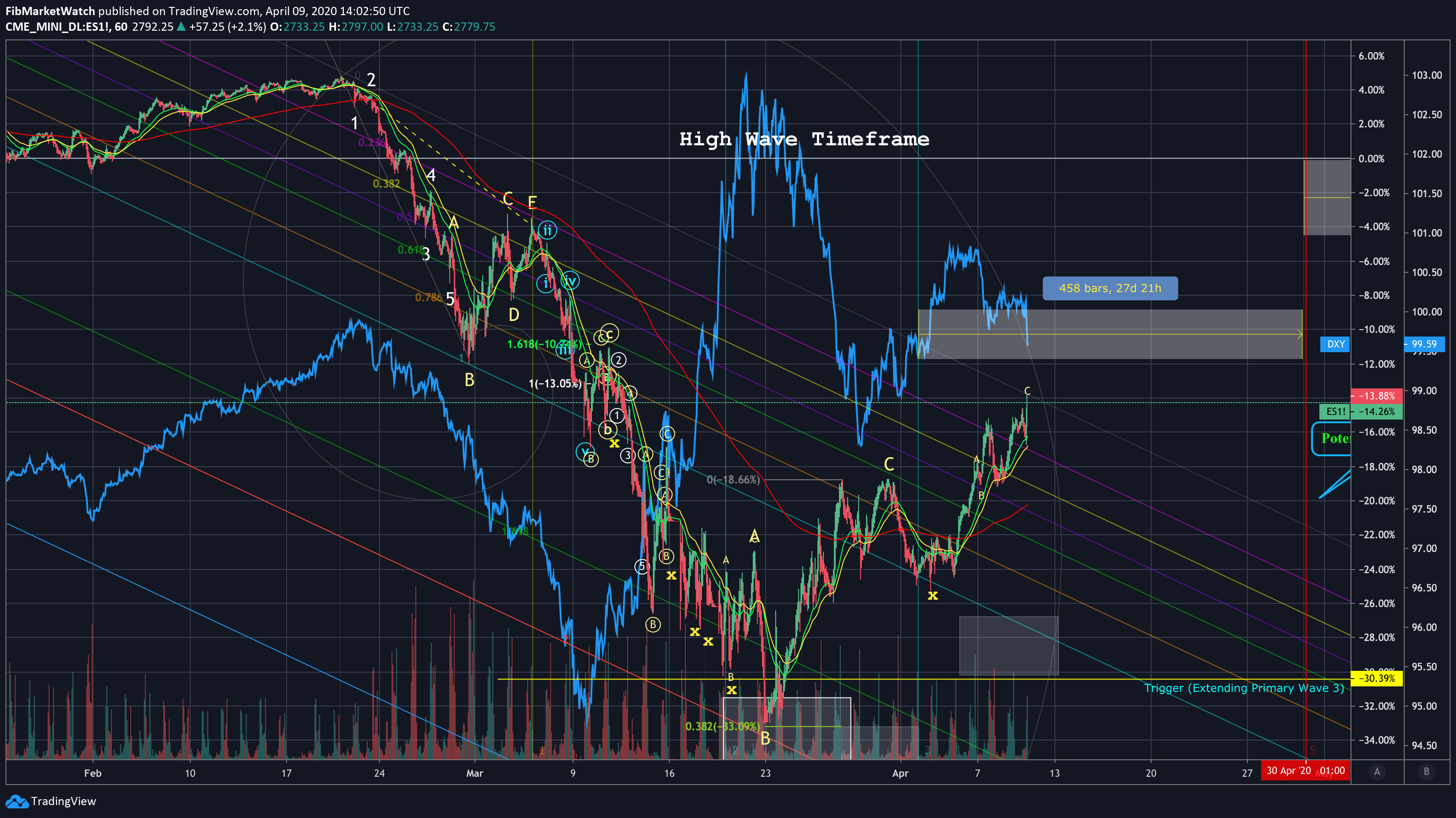Click Trigger (Extending Primary Wave 3) label
The image size is (1456, 818).
coord(1244,688)
